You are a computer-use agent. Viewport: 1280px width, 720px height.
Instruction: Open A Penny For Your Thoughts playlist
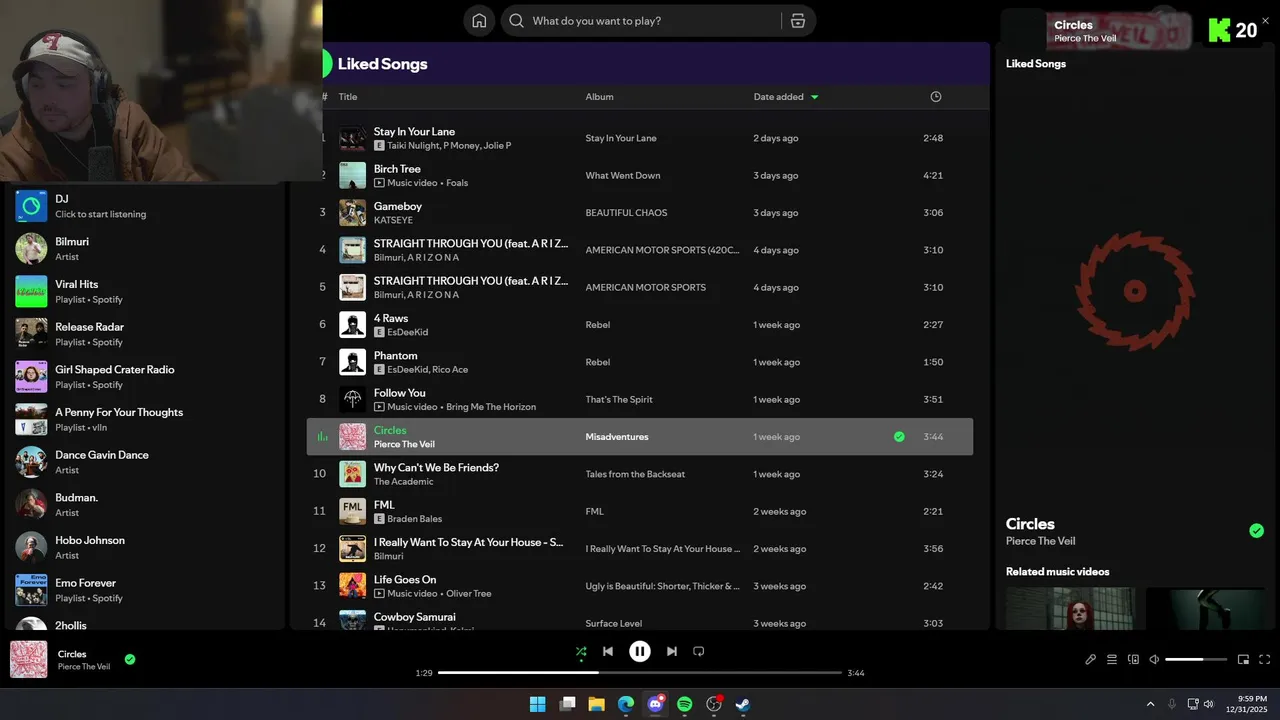pyautogui.click(x=146, y=419)
